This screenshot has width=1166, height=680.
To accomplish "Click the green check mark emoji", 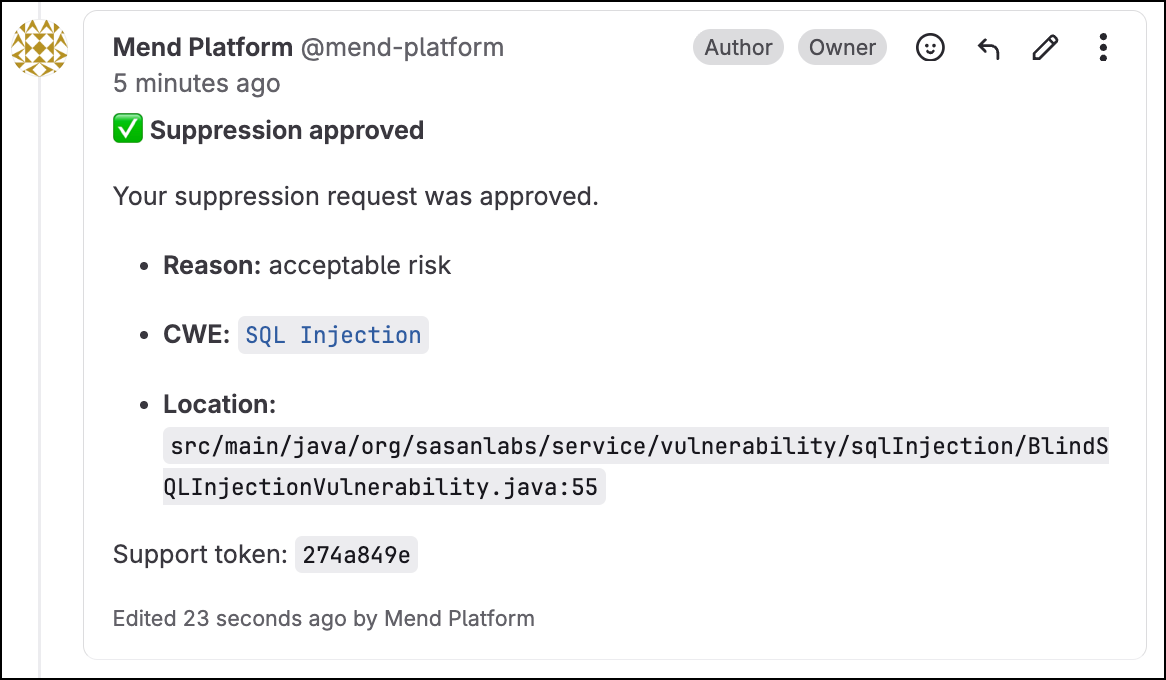I will point(128,129).
